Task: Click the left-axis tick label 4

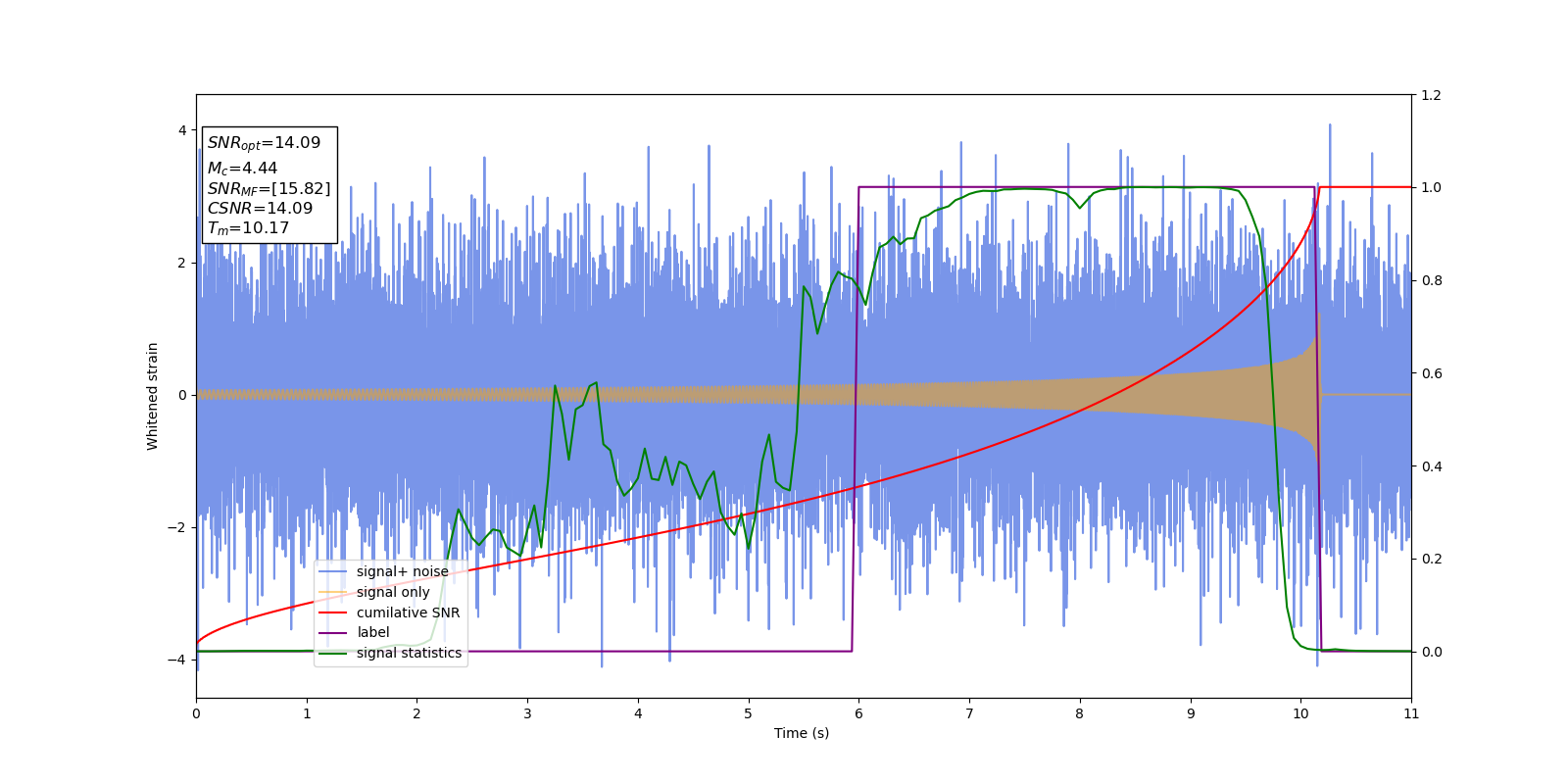Action: (182, 130)
